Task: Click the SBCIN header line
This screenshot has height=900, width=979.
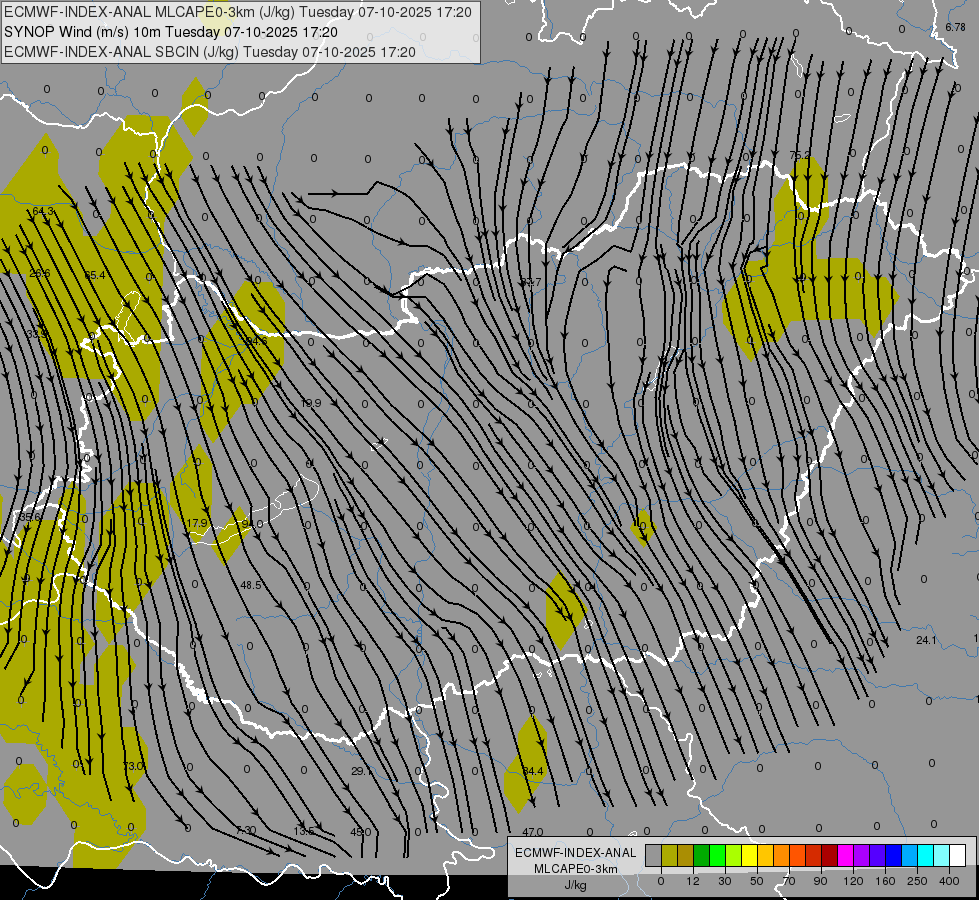Action: tap(210, 52)
